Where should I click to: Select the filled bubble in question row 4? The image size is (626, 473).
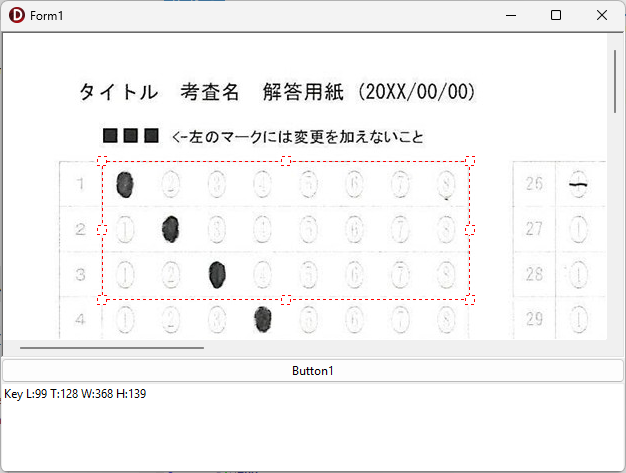(263, 319)
